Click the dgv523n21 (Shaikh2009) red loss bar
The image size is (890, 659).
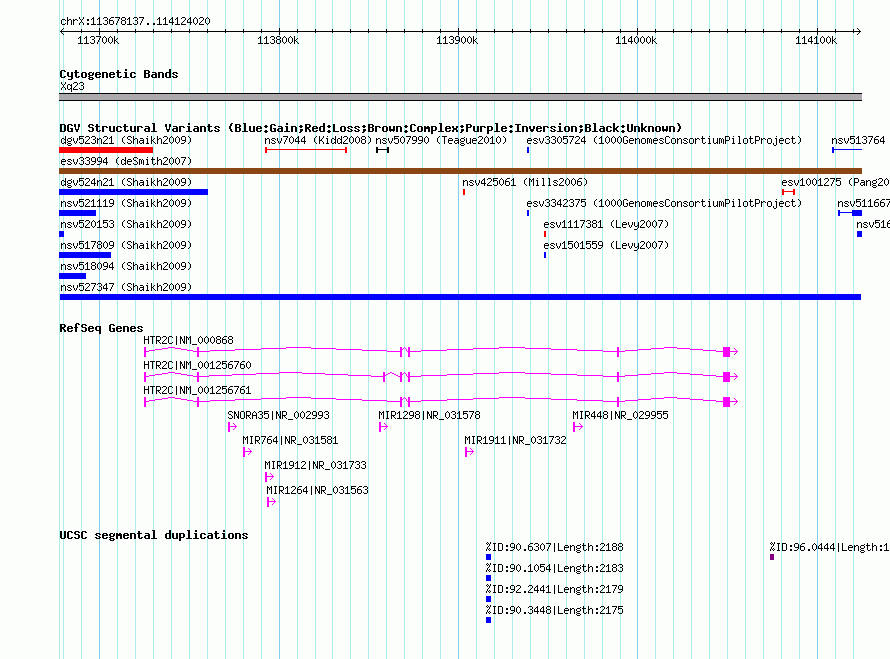[106, 150]
